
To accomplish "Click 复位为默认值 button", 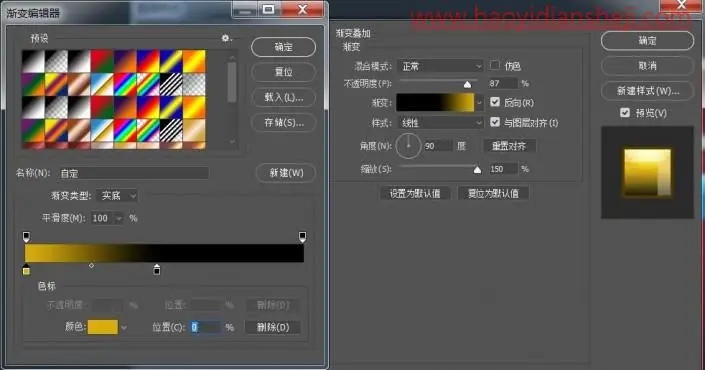I will click(493, 193).
